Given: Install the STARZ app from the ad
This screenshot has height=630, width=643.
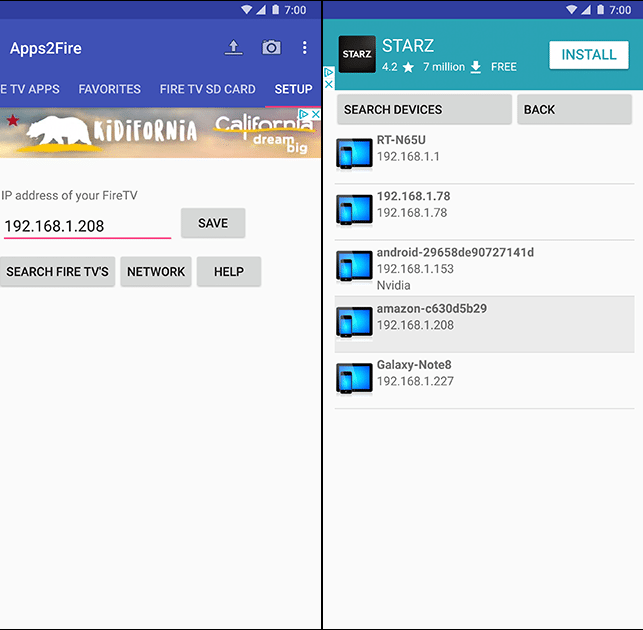Looking at the screenshot, I should click(x=589, y=55).
